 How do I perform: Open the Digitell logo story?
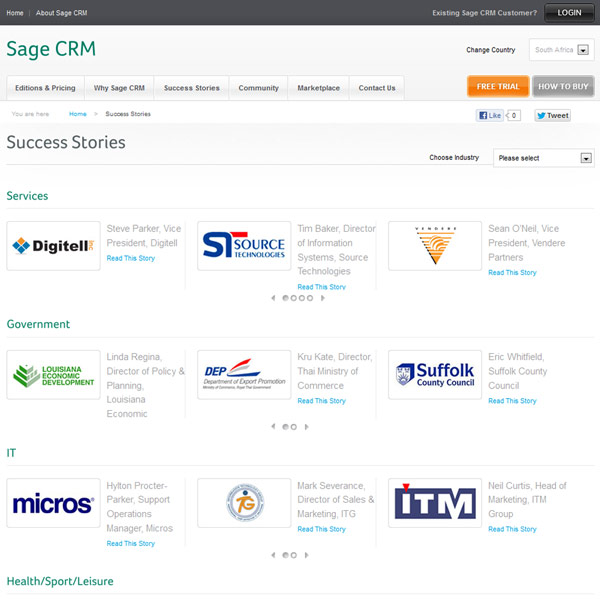[x=53, y=245]
